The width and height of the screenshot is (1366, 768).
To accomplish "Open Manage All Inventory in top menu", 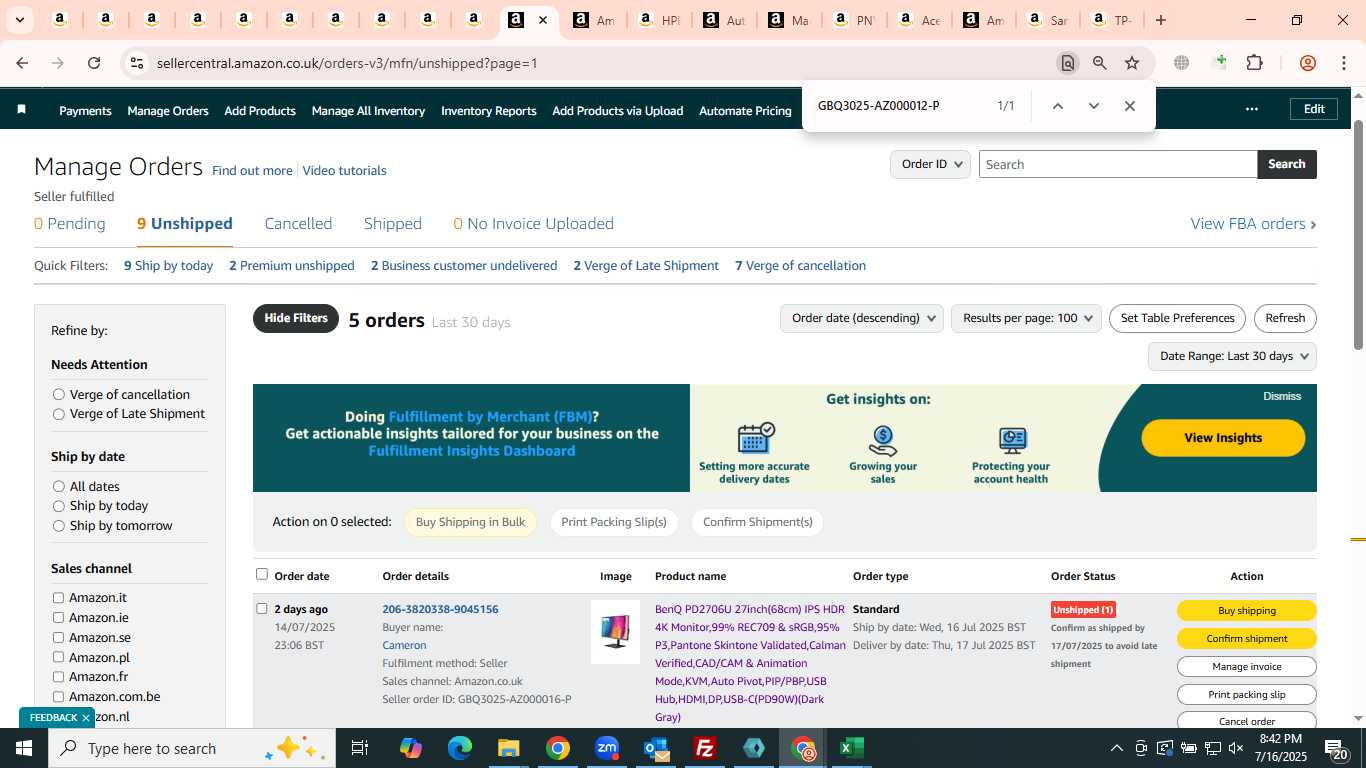I will click(368, 111).
